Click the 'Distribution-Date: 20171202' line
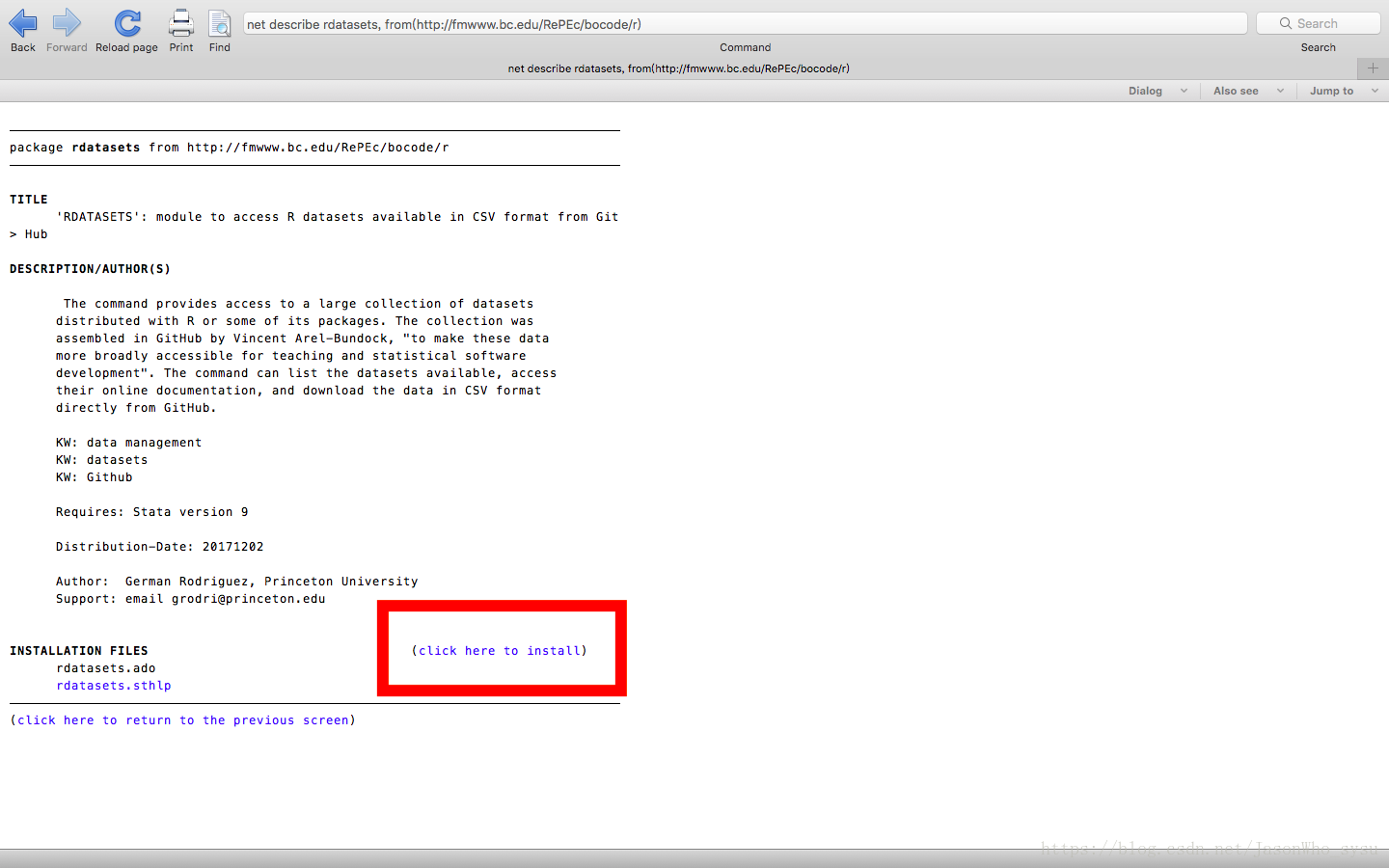Viewport: 1389px width, 868px height. 159,547
